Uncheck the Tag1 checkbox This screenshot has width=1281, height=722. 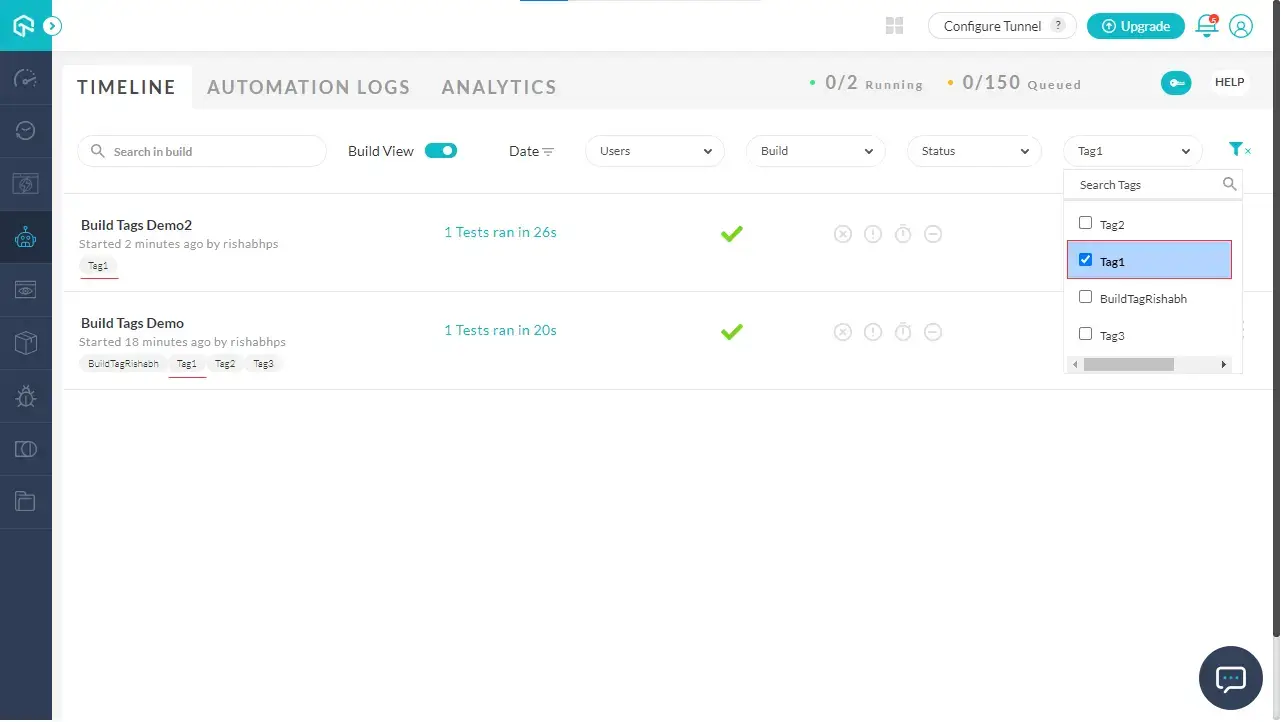pyautogui.click(x=1086, y=260)
